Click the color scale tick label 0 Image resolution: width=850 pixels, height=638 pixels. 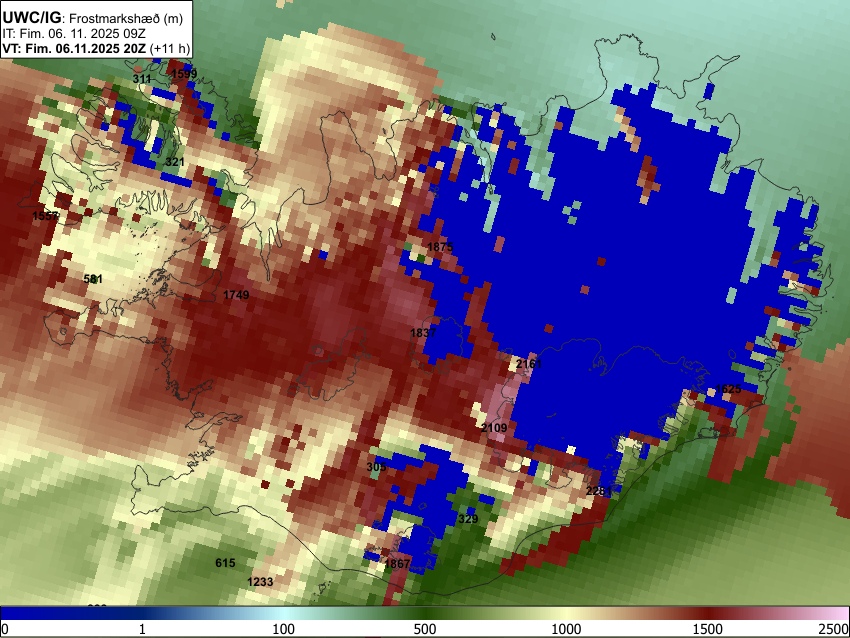pyautogui.click(x=5, y=629)
